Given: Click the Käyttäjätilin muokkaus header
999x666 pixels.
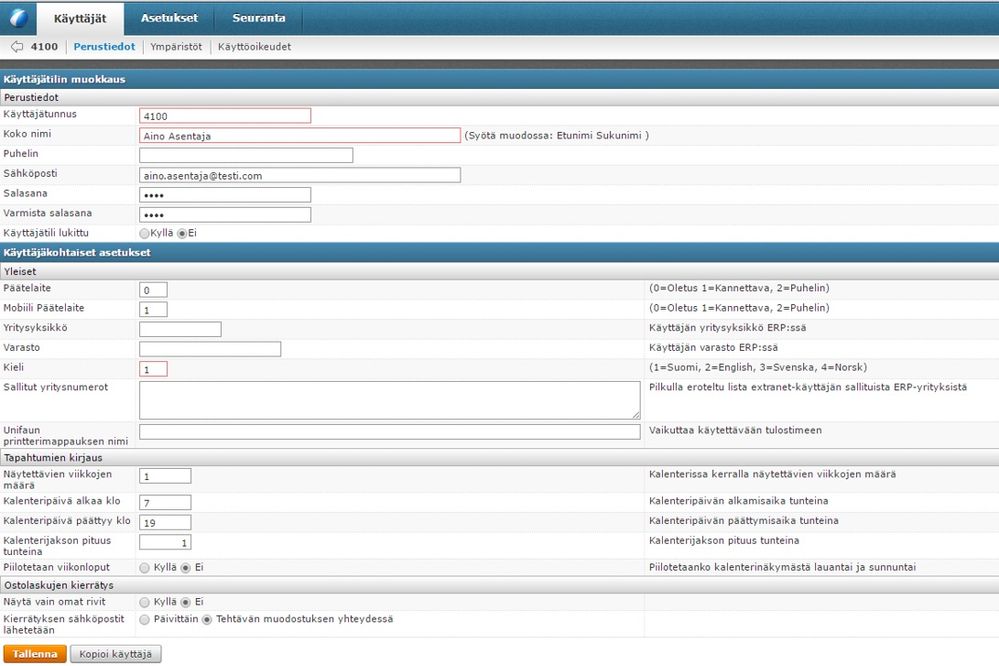Looking at the screenshot, I should pos(64,79).
